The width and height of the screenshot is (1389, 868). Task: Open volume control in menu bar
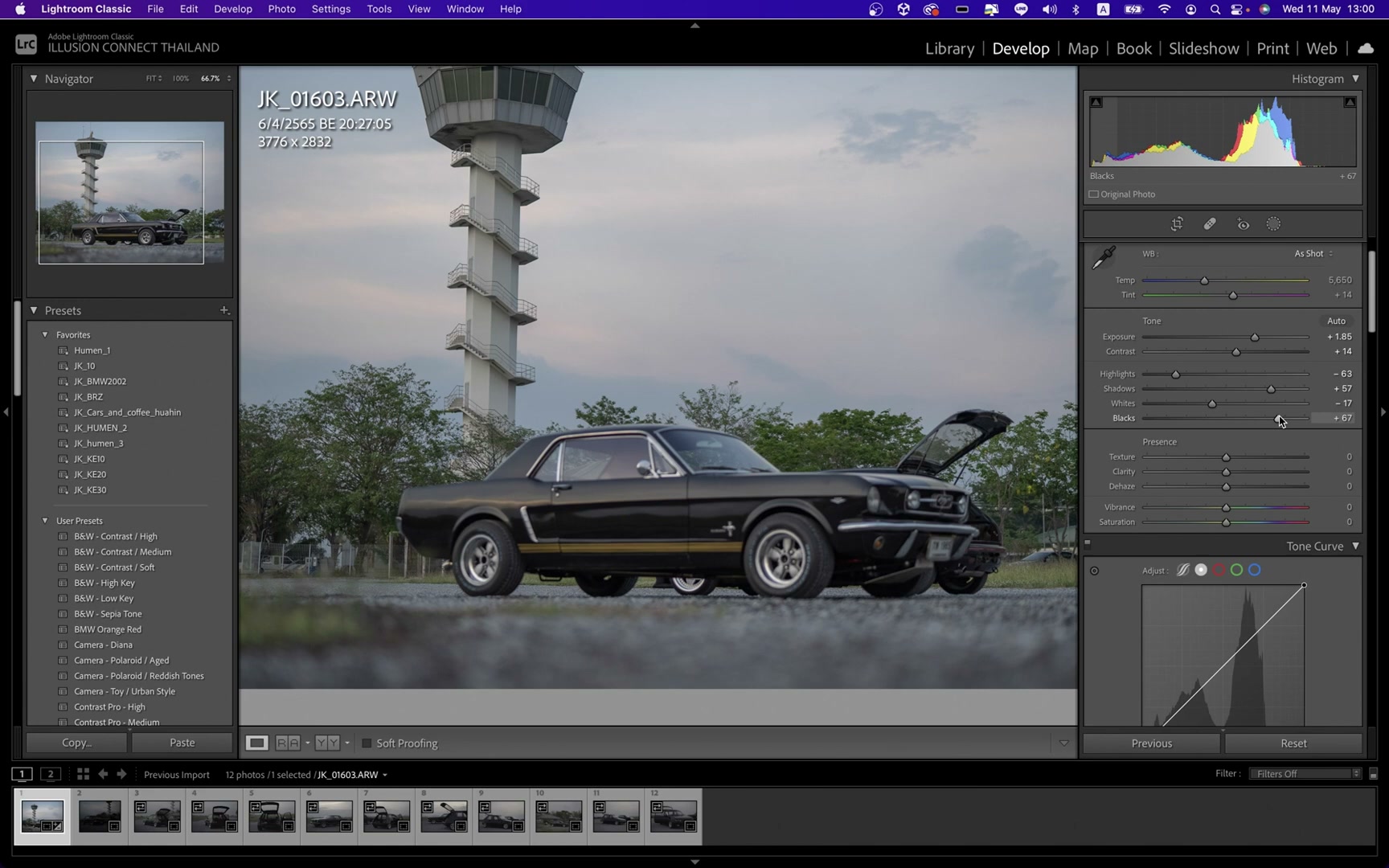coord(1049,10)
